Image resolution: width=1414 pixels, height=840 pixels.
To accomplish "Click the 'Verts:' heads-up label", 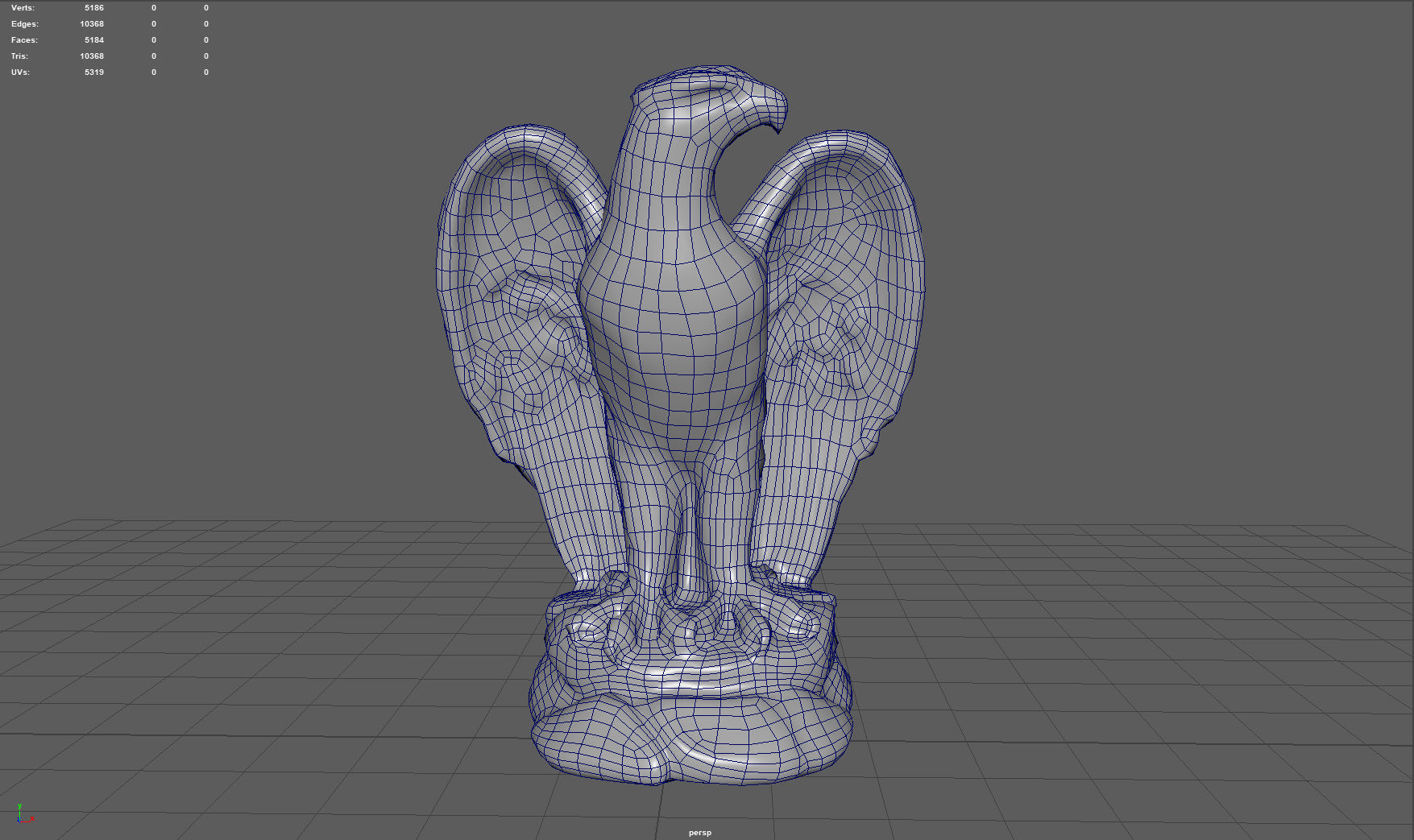I will pyautogui.click(x=23, y=8).
